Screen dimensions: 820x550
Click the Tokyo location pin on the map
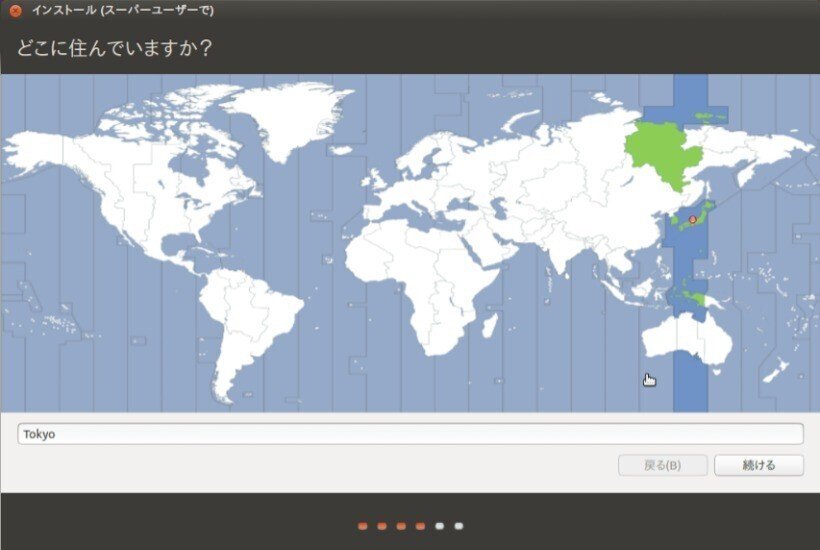tap(692, 220)
